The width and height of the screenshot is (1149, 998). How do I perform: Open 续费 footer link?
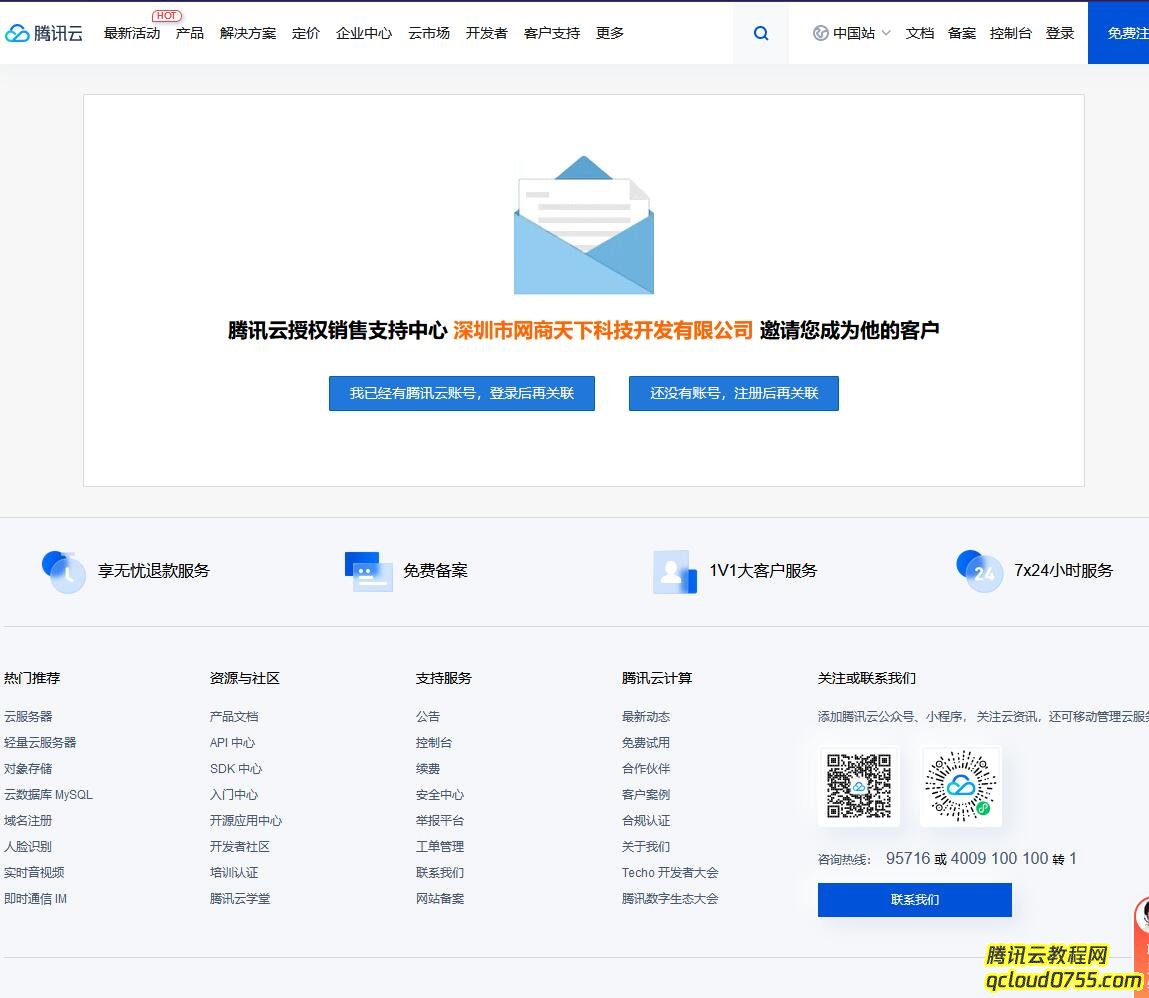point(428,769)
